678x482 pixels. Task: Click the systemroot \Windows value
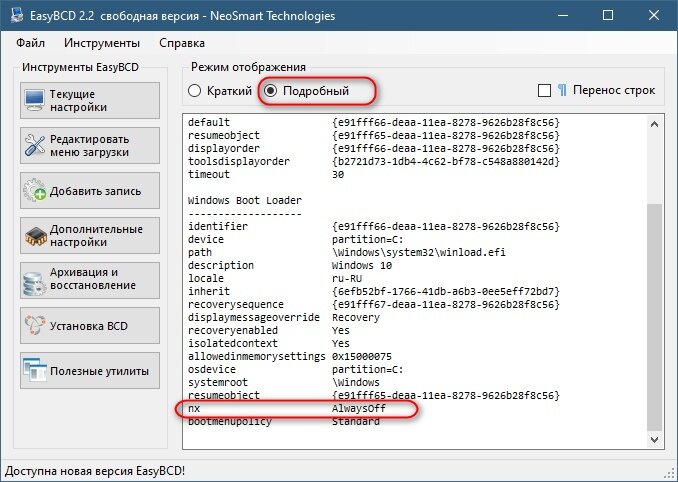click(x=355, y=383)
